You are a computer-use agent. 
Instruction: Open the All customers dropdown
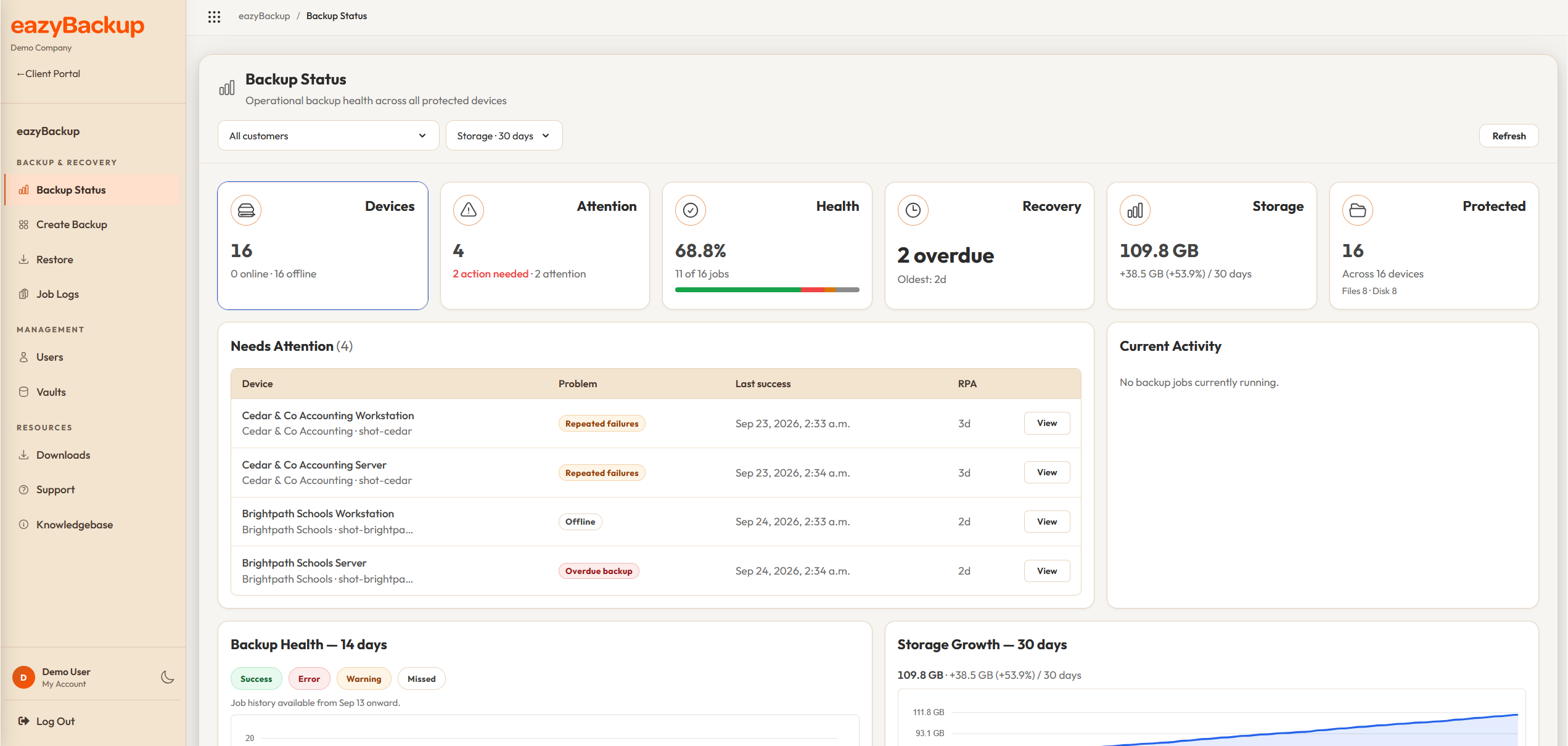(x=328, y=136)
